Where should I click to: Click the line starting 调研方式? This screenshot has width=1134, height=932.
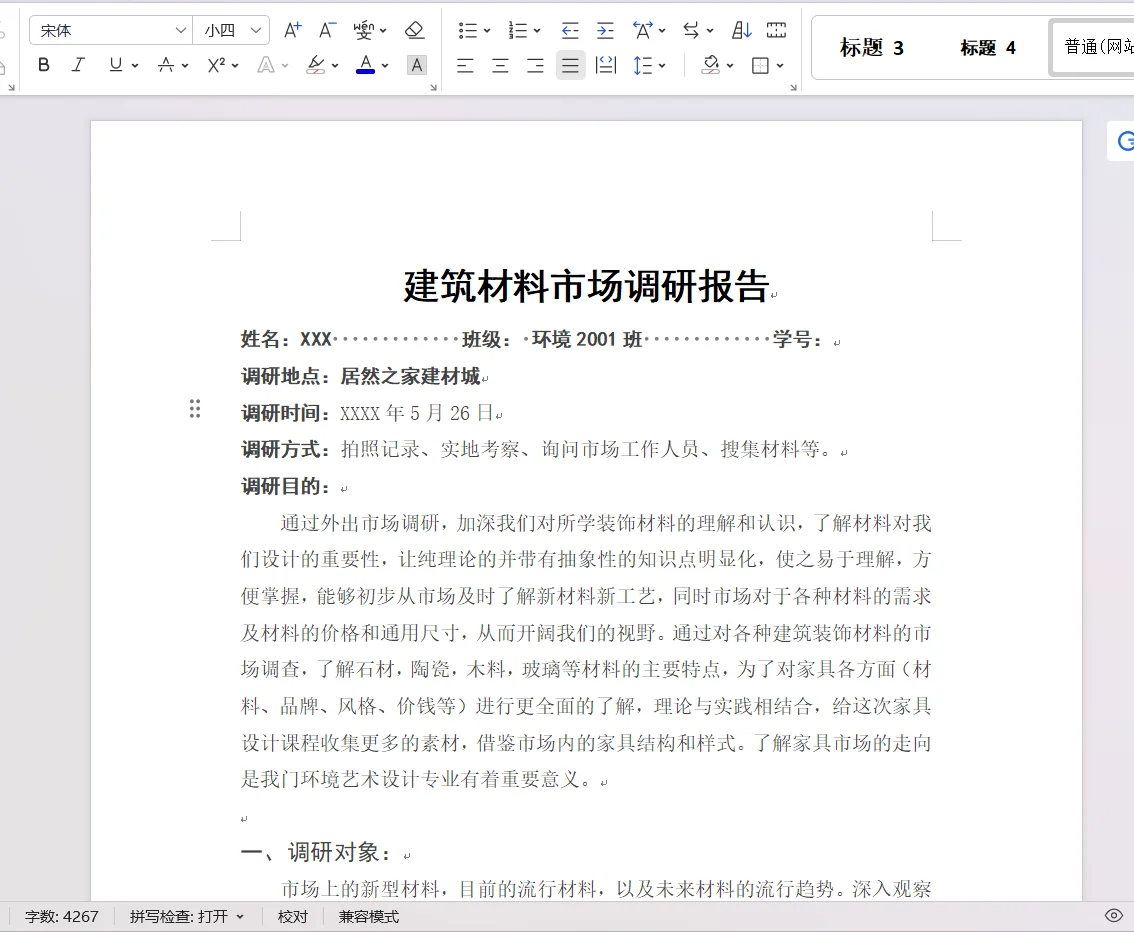pyautogui.click(x=537, y=449)
